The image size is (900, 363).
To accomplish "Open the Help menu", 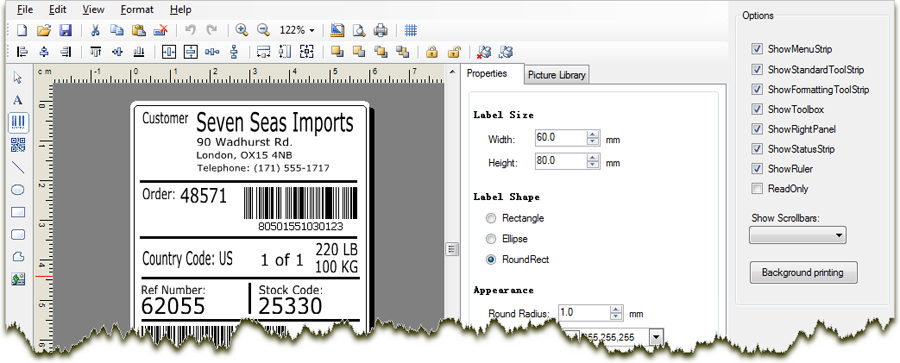I will point(181,9).
